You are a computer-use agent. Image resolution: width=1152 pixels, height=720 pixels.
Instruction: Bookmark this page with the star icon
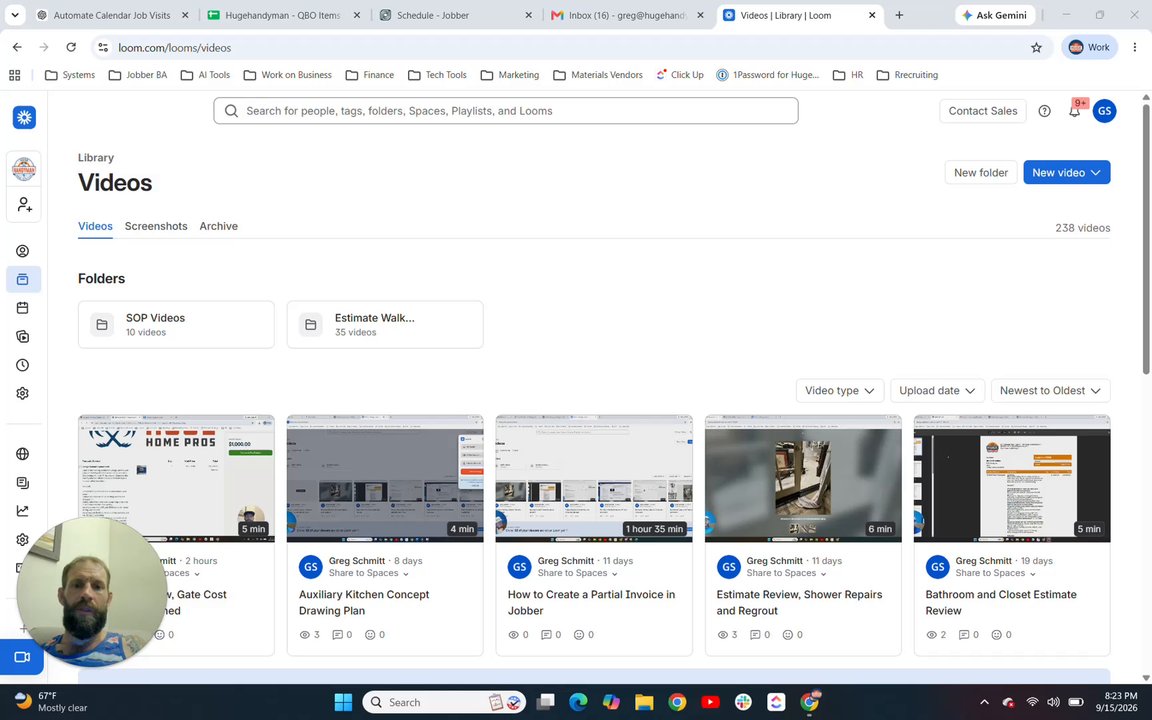1036,48
